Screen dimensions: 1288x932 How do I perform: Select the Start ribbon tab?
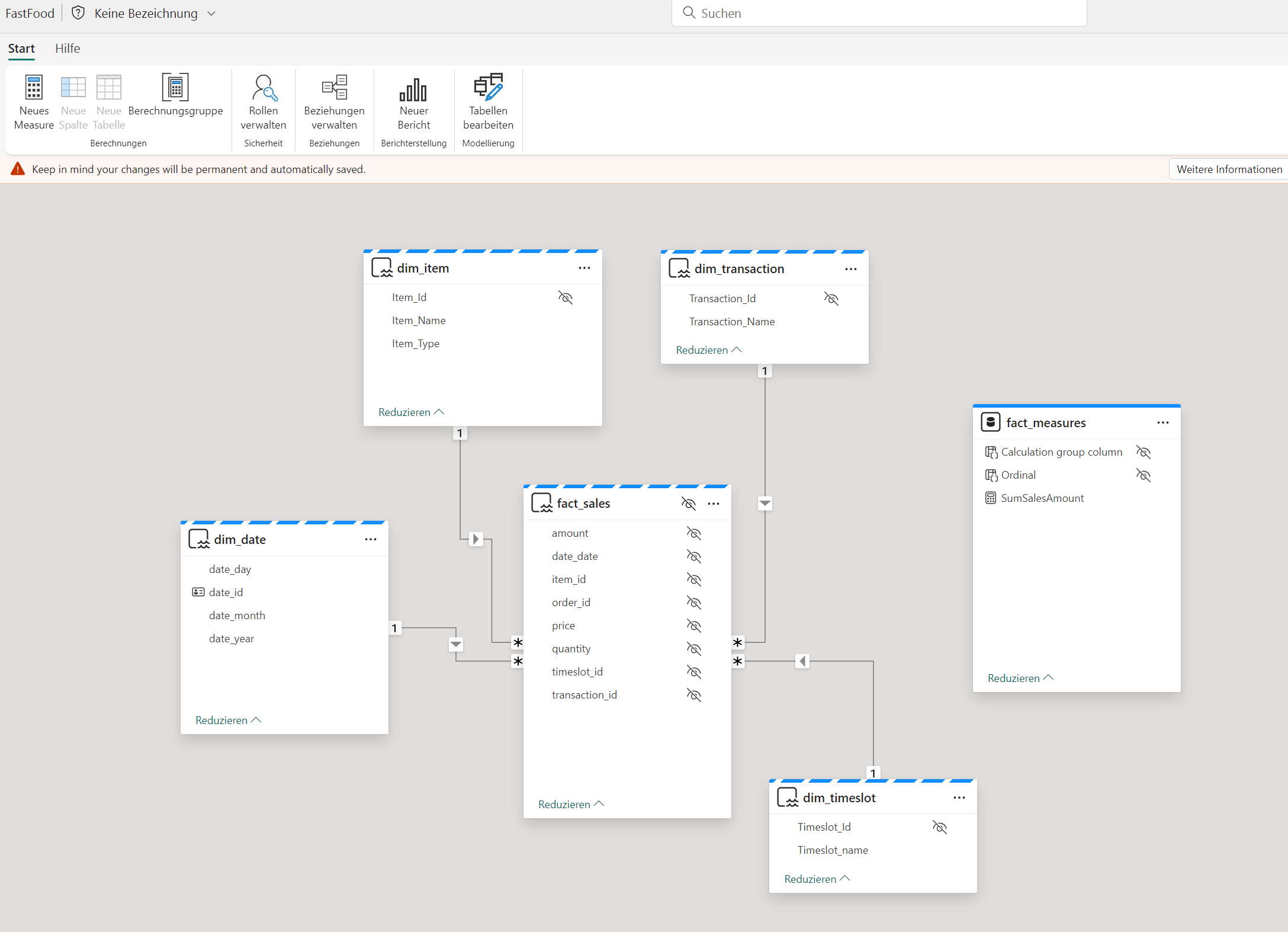[x=21, y=49]
